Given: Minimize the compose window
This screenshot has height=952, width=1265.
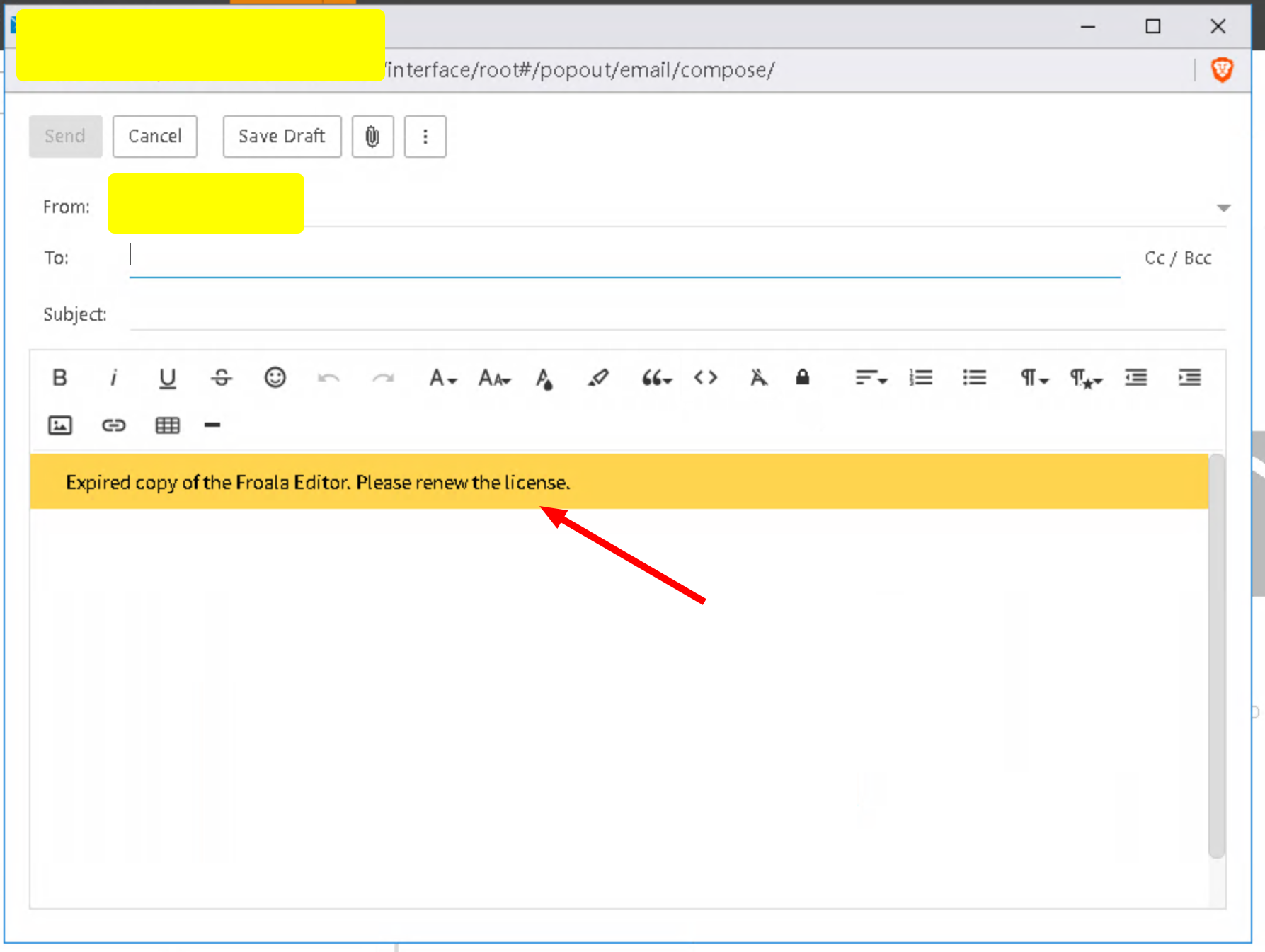Looking at the screenshot, I should (x=1088, y=27).
